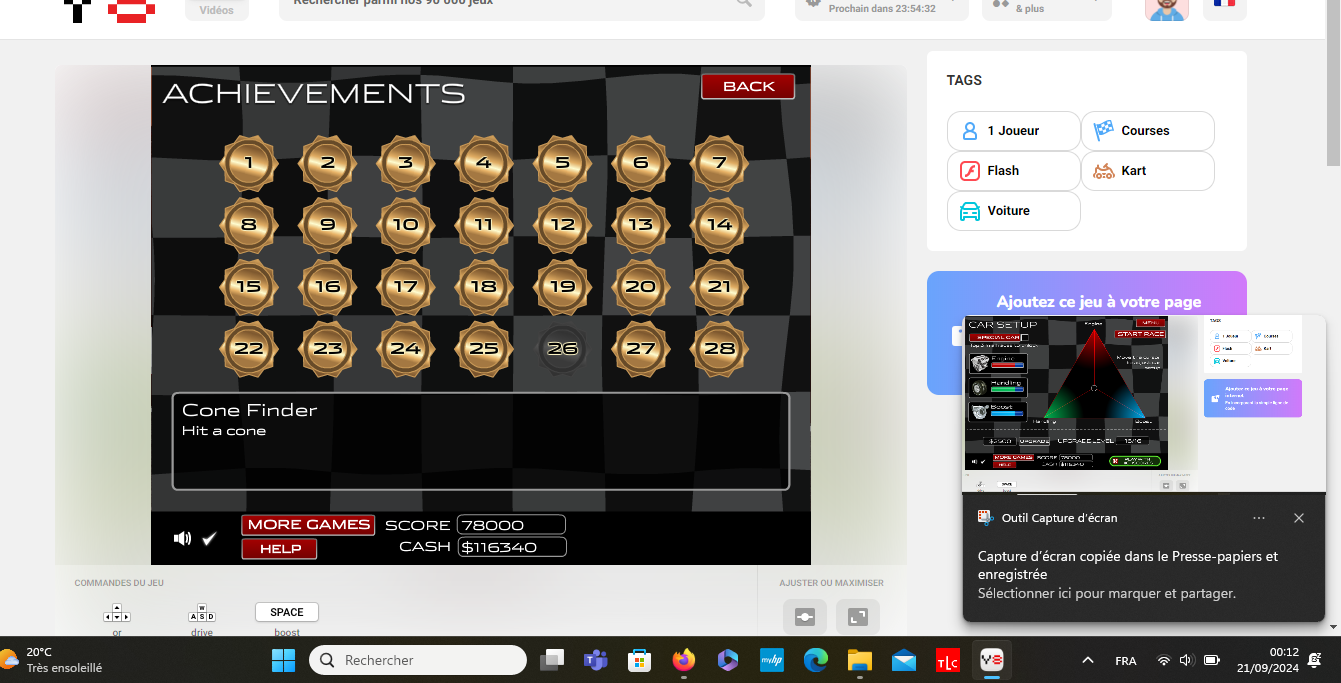Change language via French flag
1341x683 pixels.
[1224, 6]
